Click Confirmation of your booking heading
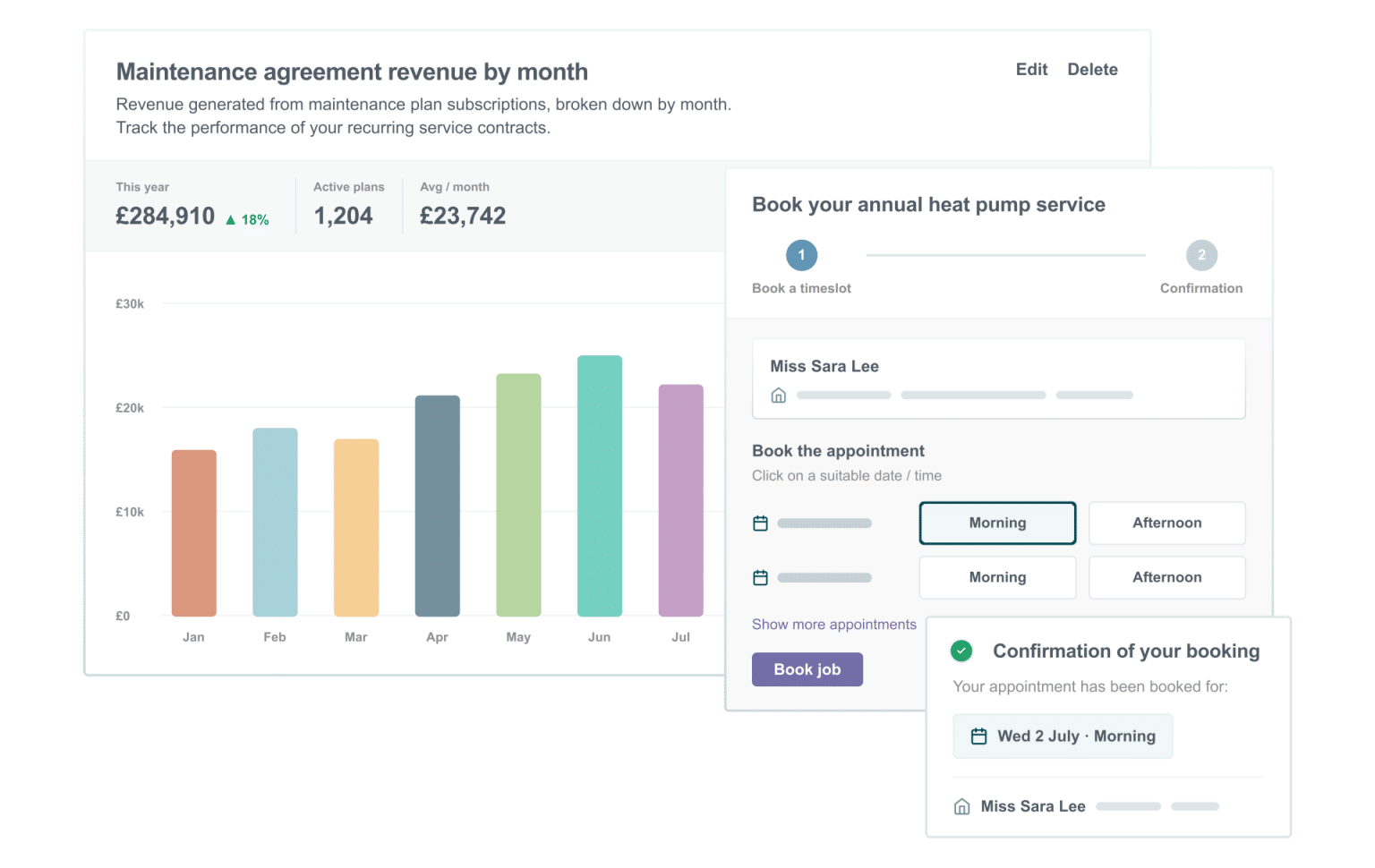This screenshot has width=1375, height=868. pyautogui.click(x=1126, y=651)
